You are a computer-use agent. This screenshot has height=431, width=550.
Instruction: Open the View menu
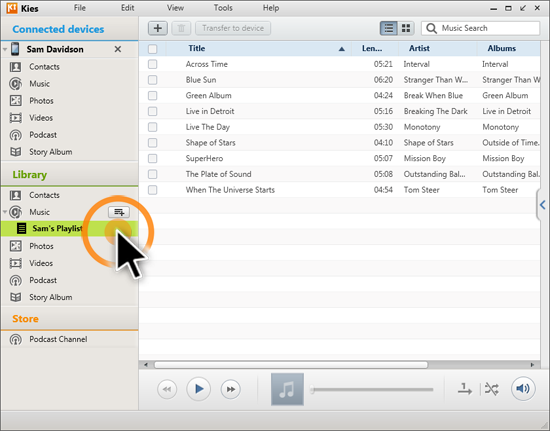point(175,8)
